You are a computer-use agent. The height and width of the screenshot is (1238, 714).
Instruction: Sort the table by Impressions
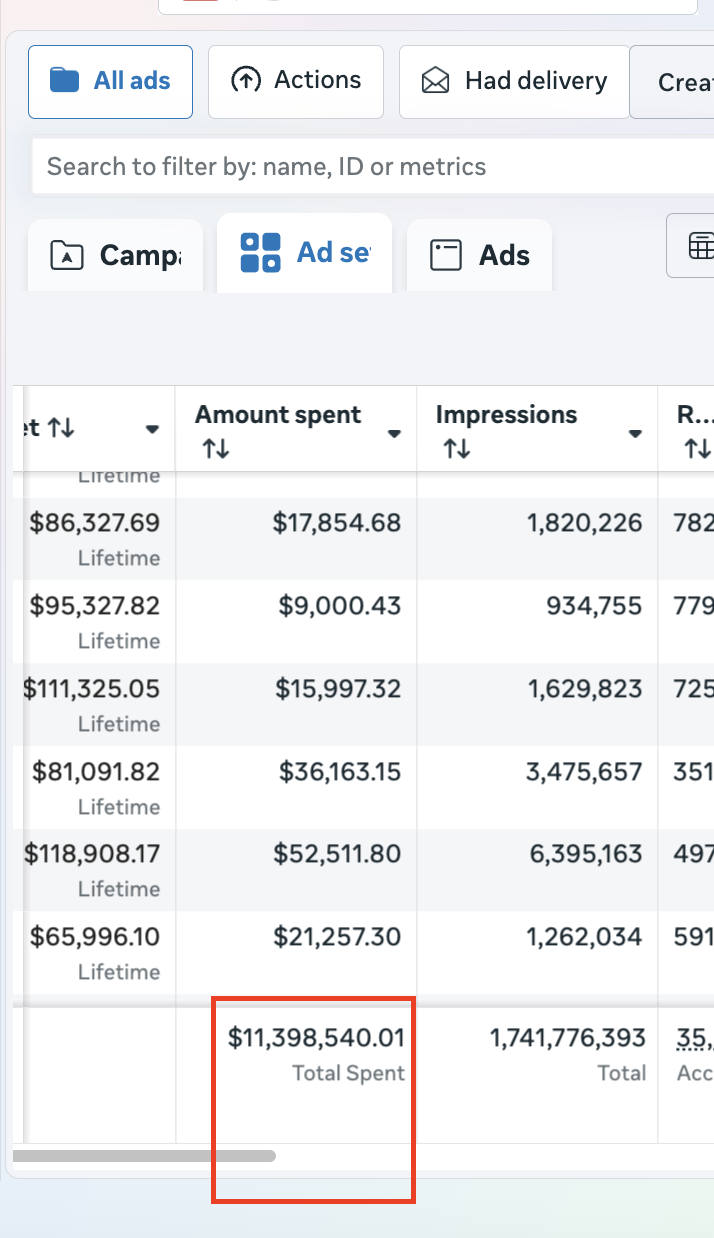click(x=456, y=447)
